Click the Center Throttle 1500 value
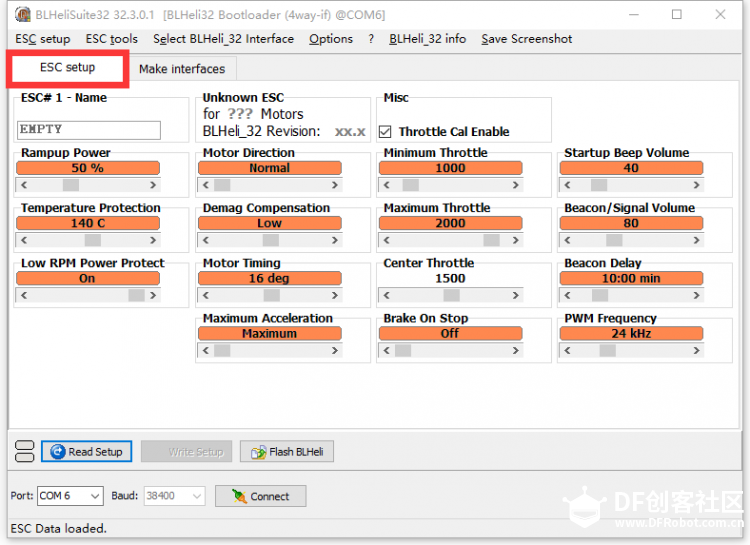The image size is (750, 545). tap(450, 278)
